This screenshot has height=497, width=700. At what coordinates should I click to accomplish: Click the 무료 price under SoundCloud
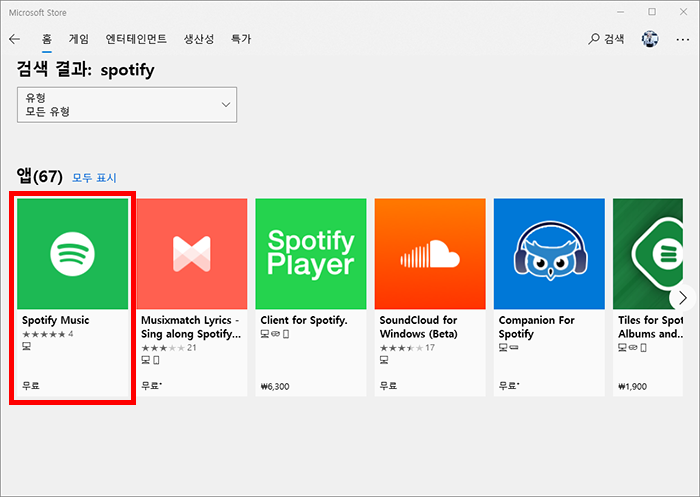[x=388, y=385]
